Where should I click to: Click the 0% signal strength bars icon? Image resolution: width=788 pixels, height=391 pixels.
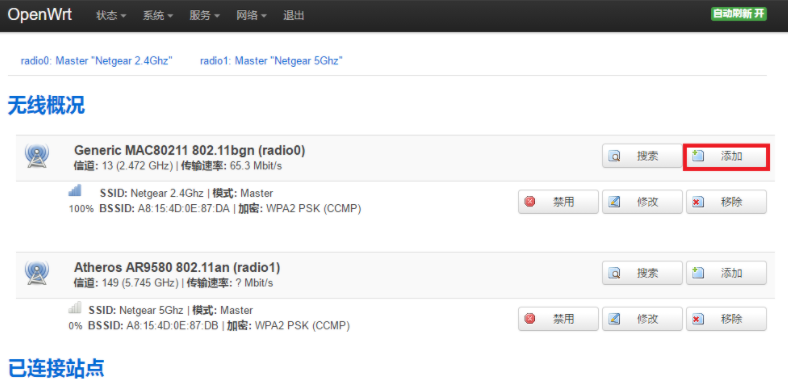click(x=75, y=307)
